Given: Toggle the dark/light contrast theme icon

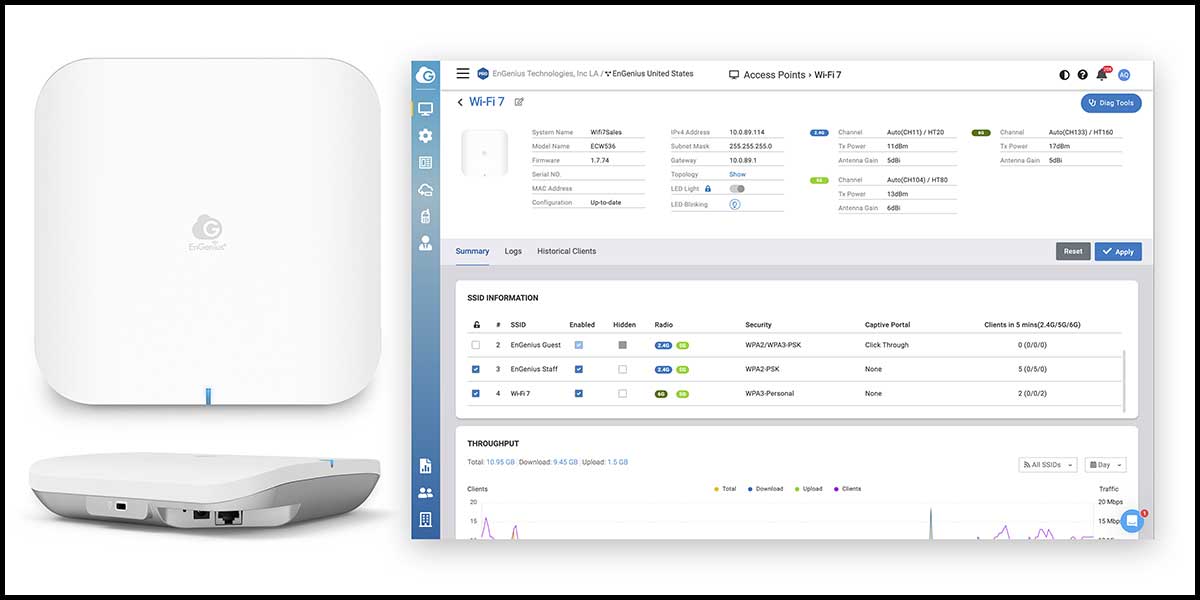Looking at the screenshot, I should 1064,75.
